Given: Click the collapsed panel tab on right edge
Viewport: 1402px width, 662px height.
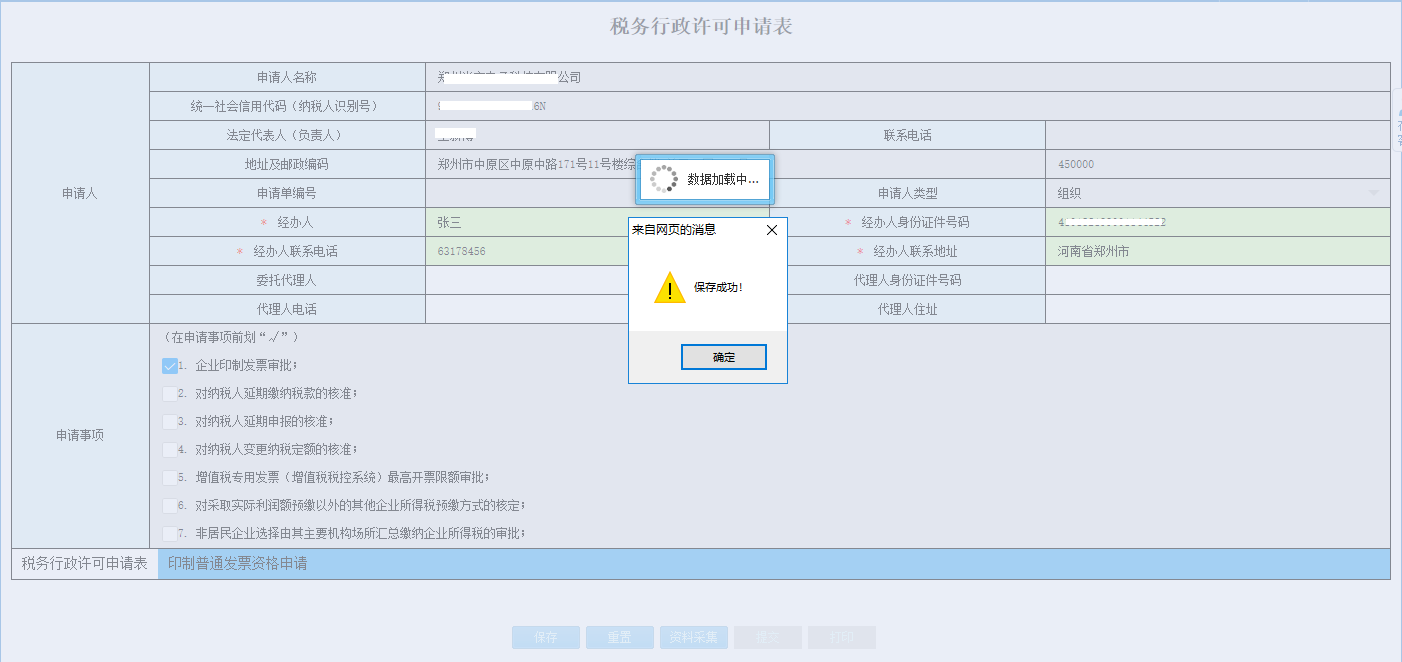Looking at the screenshot, I should point(1396,130).
